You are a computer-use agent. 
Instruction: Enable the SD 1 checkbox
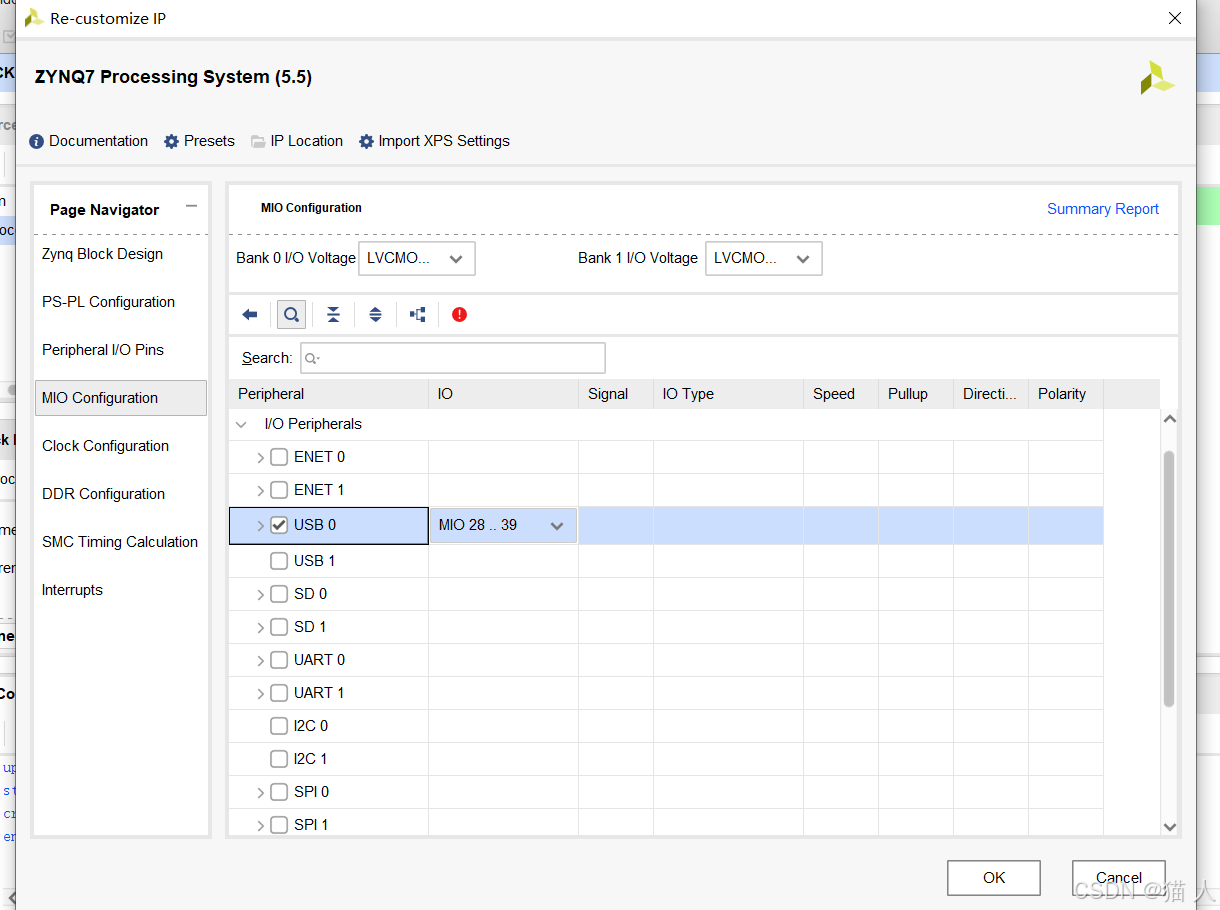pyautogui.click(x=279, y=627)
